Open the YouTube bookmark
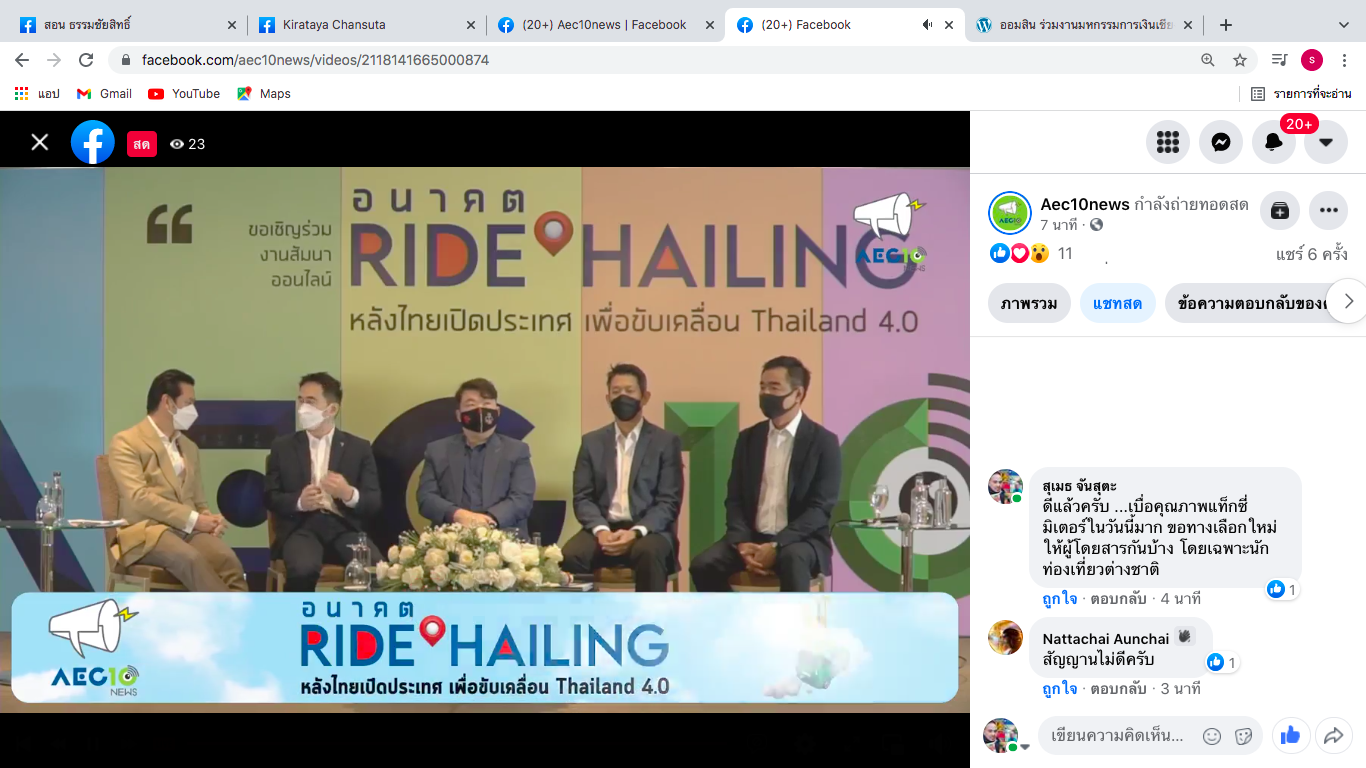 point(184,94)
